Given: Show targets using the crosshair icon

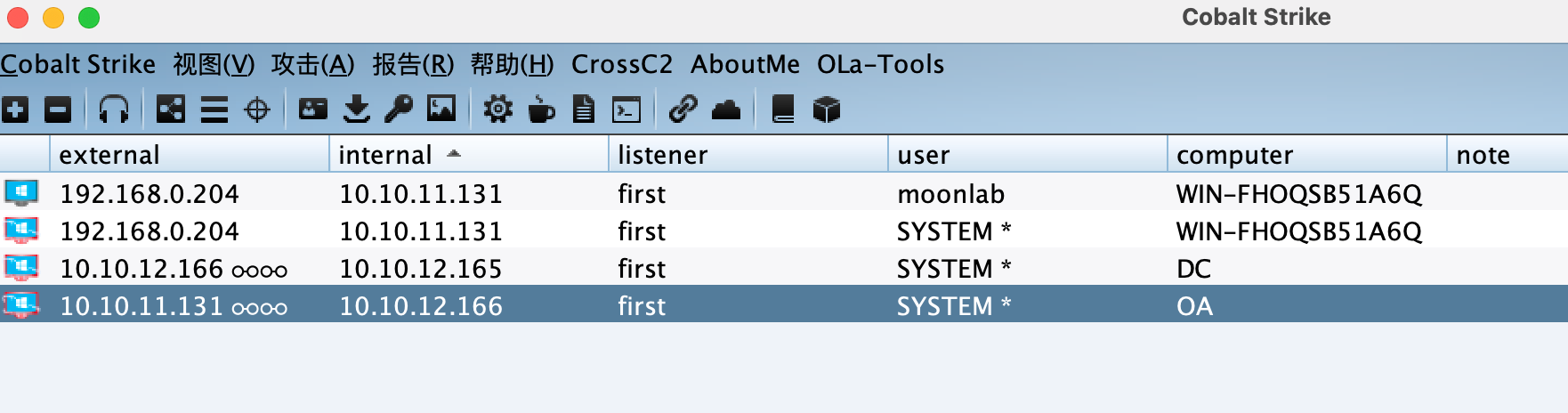Looking at the screenshot, I should (257, 109).
